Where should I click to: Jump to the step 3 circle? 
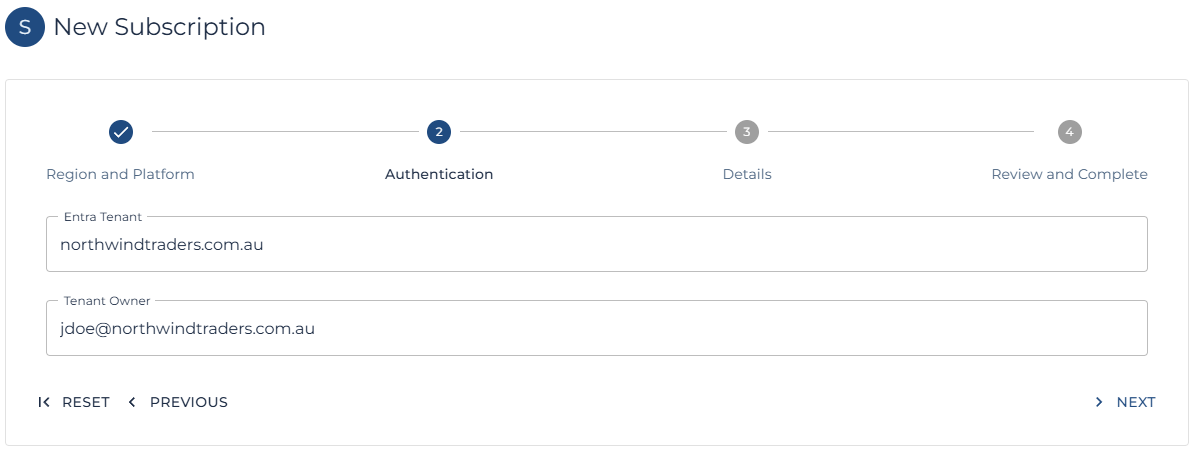click(747, 131)
